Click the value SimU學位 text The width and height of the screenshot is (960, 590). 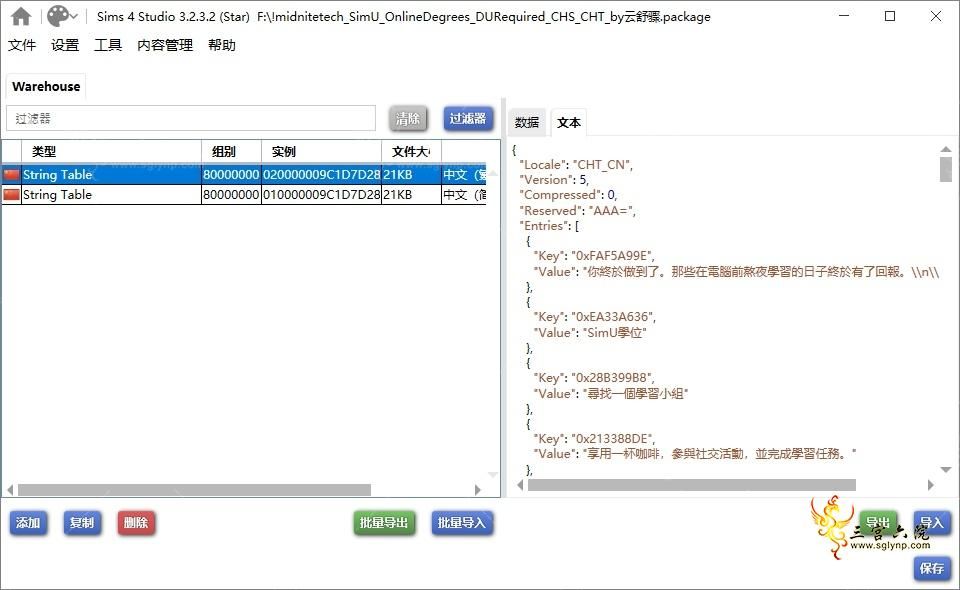click(615, 332)
